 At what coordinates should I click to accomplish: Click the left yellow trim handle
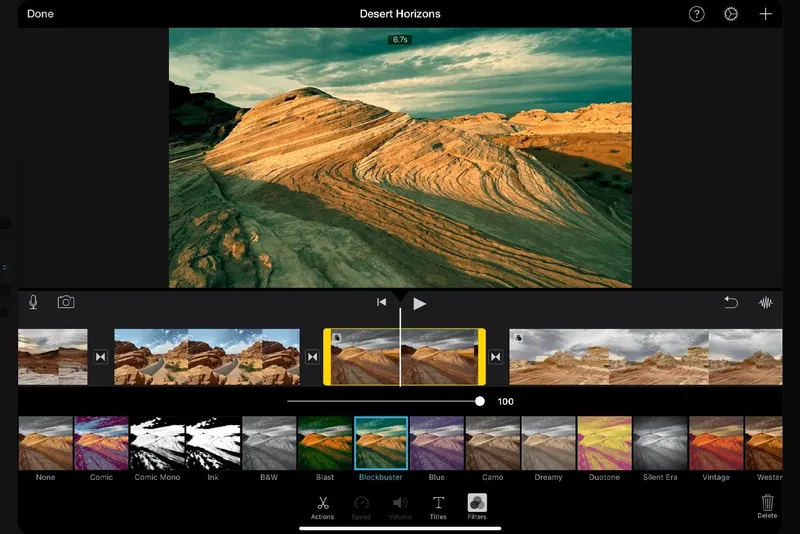pos(327,357)
